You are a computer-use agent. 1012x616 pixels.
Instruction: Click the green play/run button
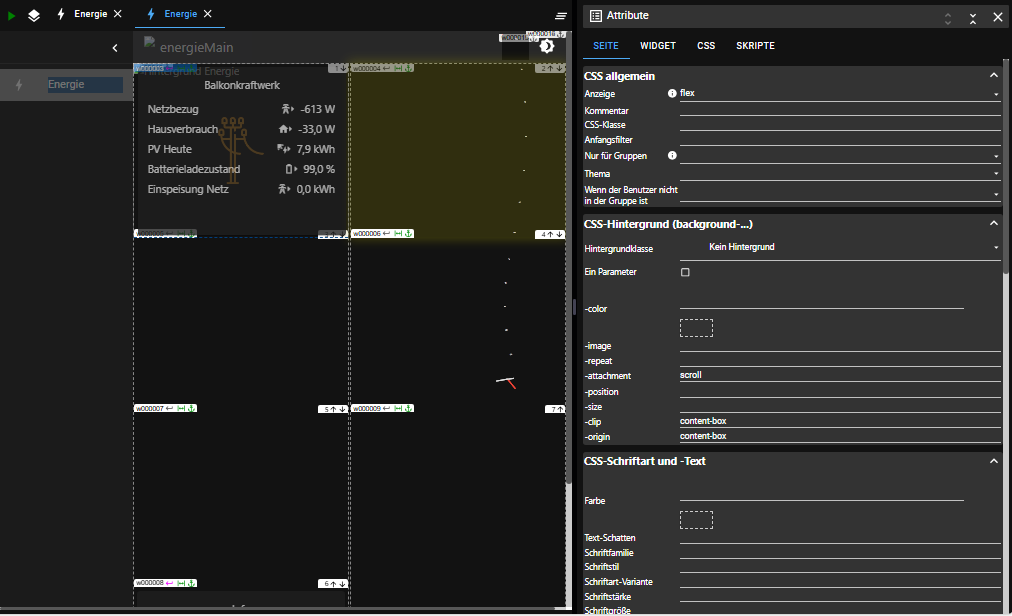(12, 15)
